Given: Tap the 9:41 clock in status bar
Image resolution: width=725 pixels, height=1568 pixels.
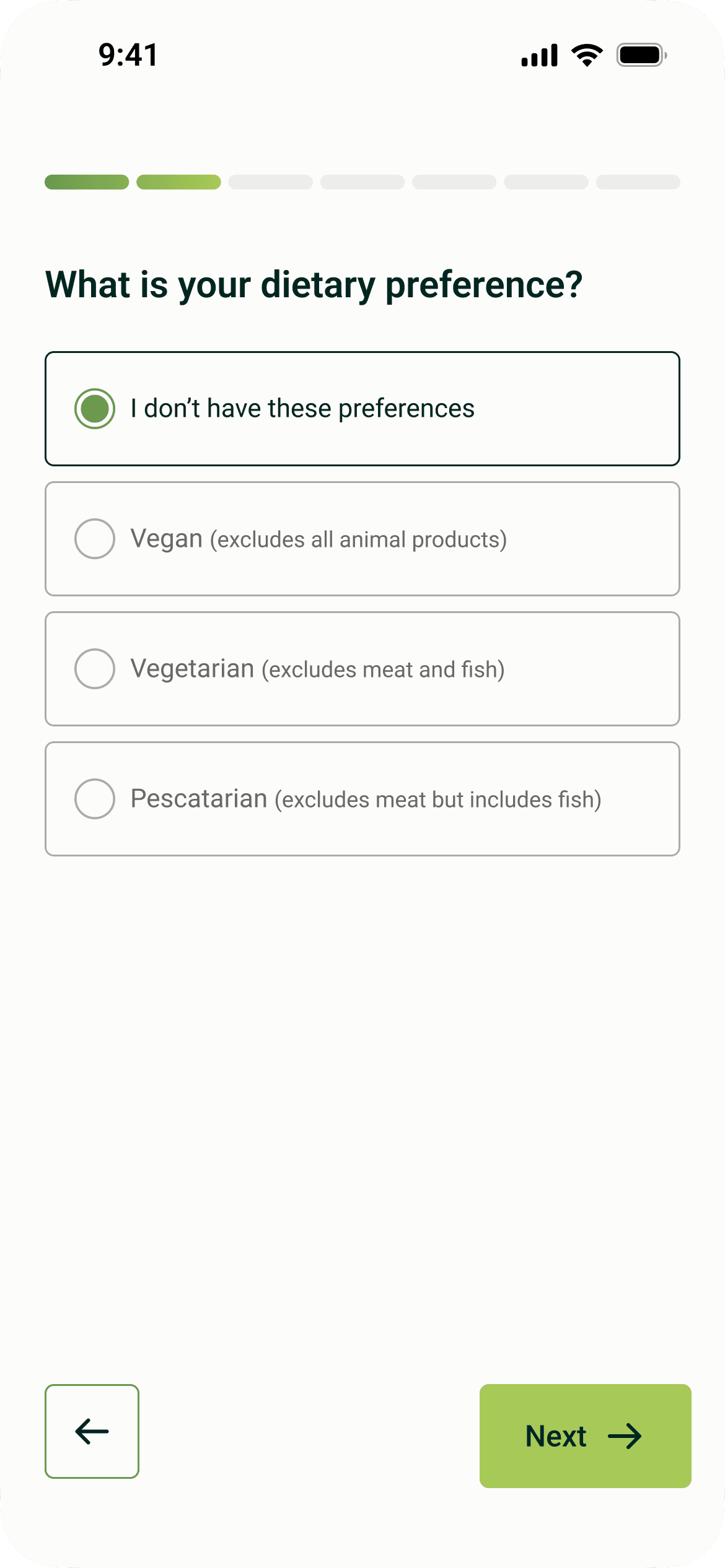Looking at the screenshot, I should coord(128,55).
